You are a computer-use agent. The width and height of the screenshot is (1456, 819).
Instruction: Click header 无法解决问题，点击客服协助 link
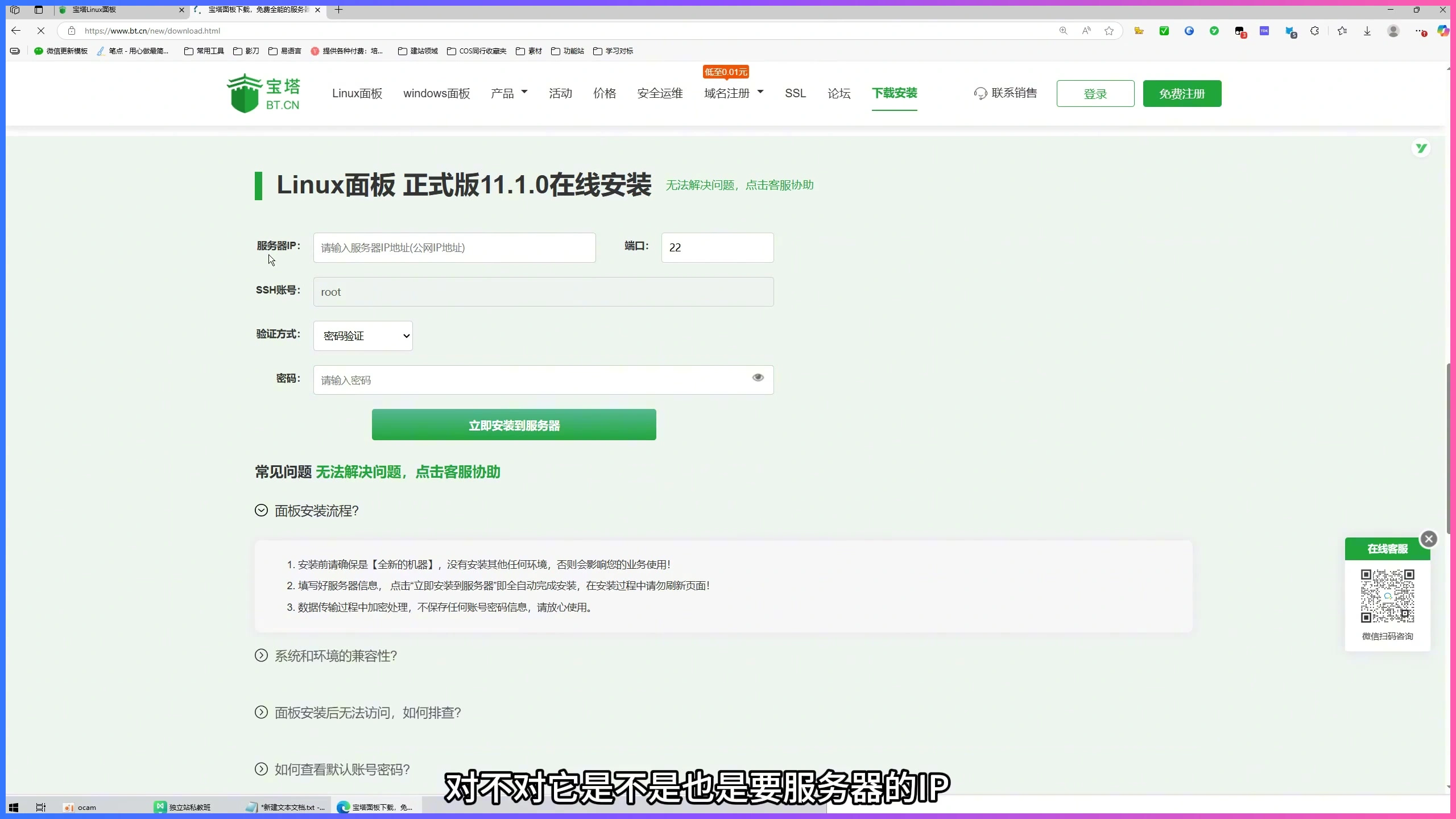[739, 185]
